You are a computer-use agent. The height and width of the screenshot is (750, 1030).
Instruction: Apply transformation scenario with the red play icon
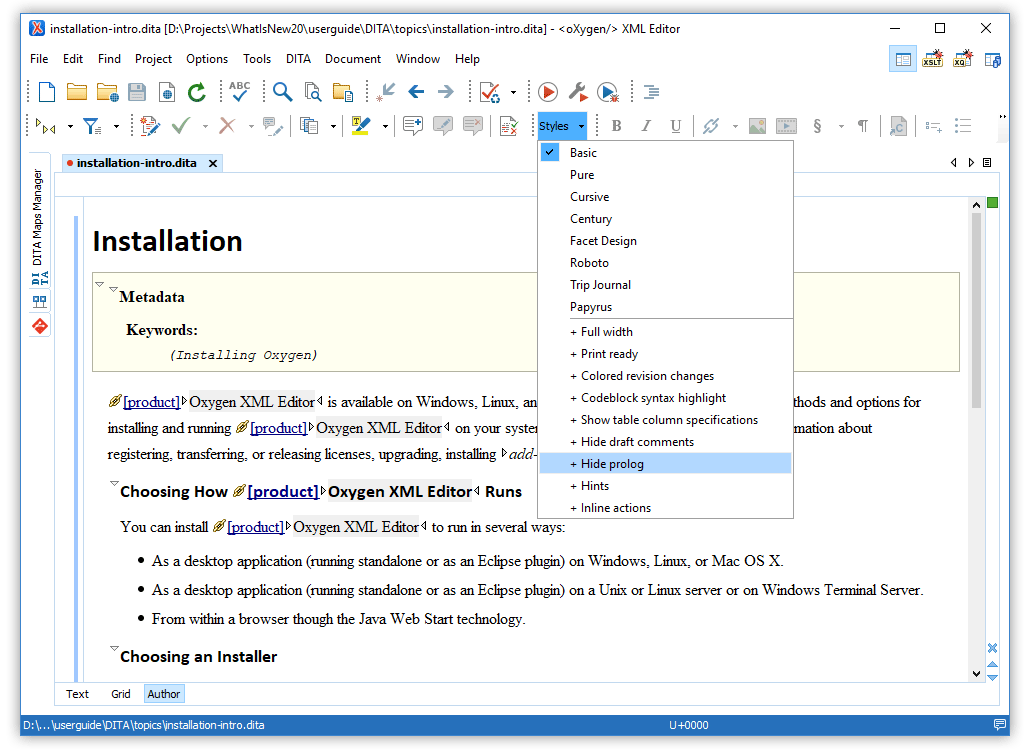coord(548,92)
